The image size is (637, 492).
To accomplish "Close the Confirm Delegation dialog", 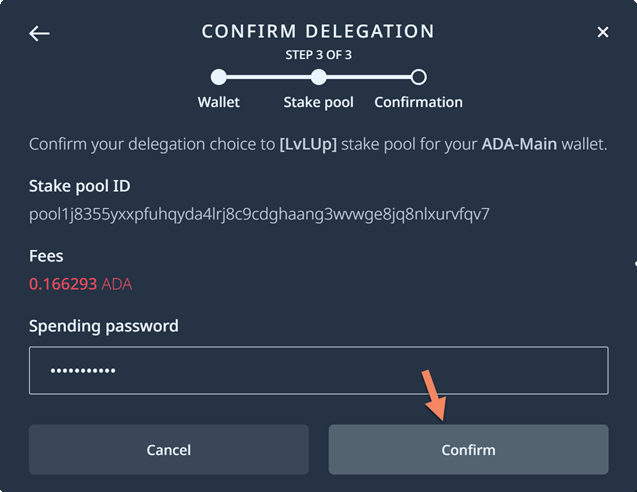I will pyautogui.click(x=603, y=33).
